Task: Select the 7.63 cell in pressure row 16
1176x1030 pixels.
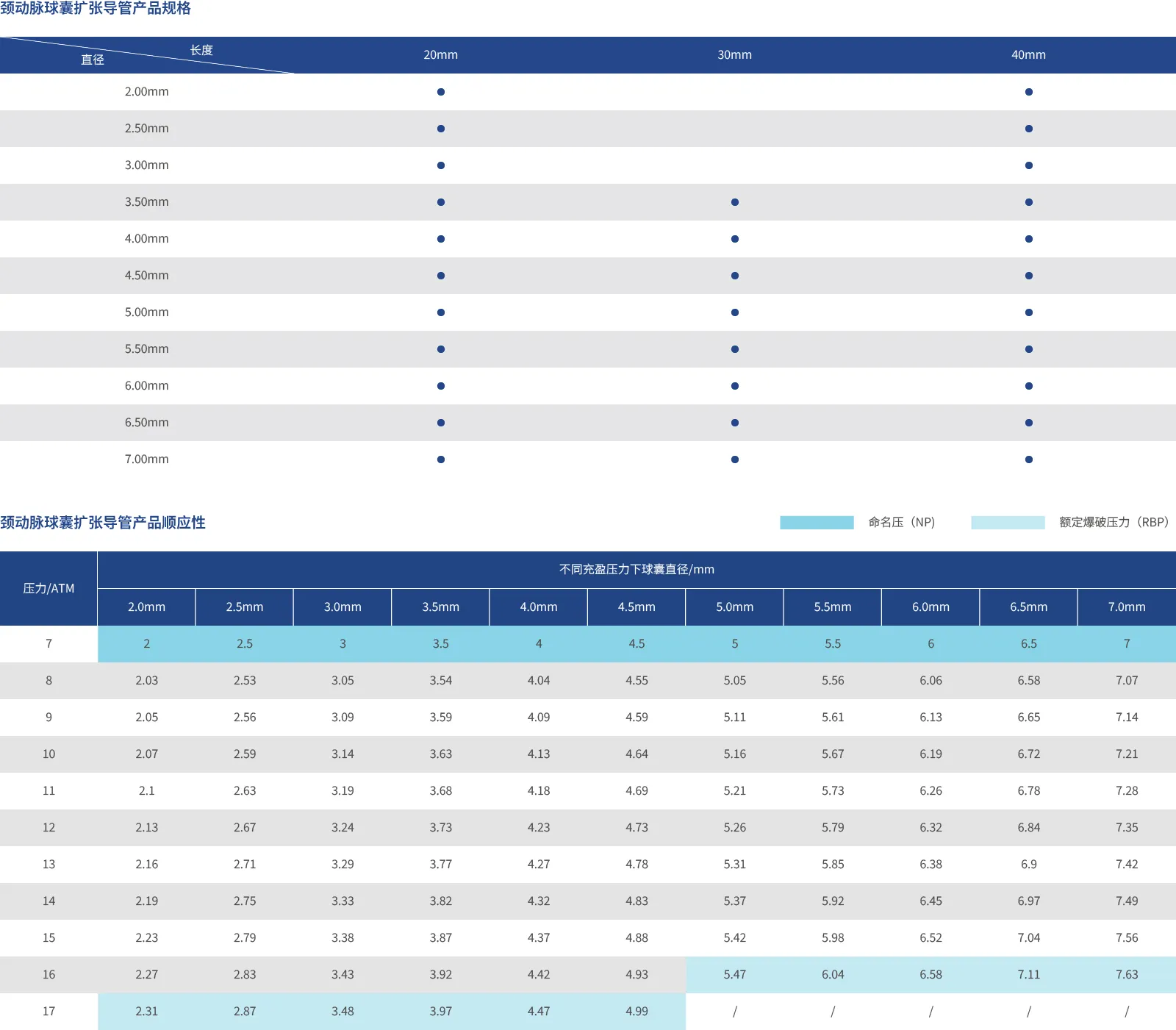Action: [x=1127, y=975]
